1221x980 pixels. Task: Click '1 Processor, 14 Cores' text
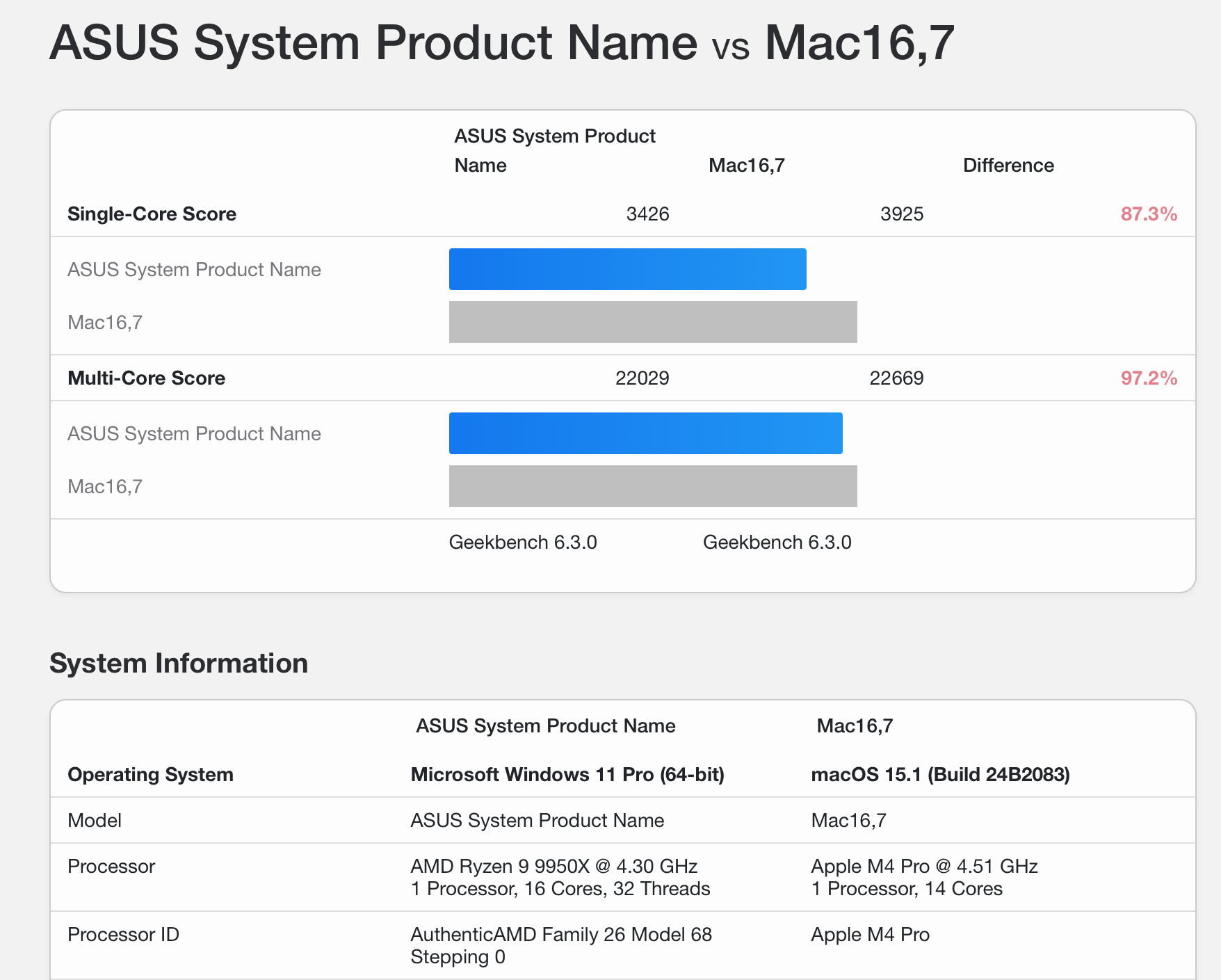point(907,888)
